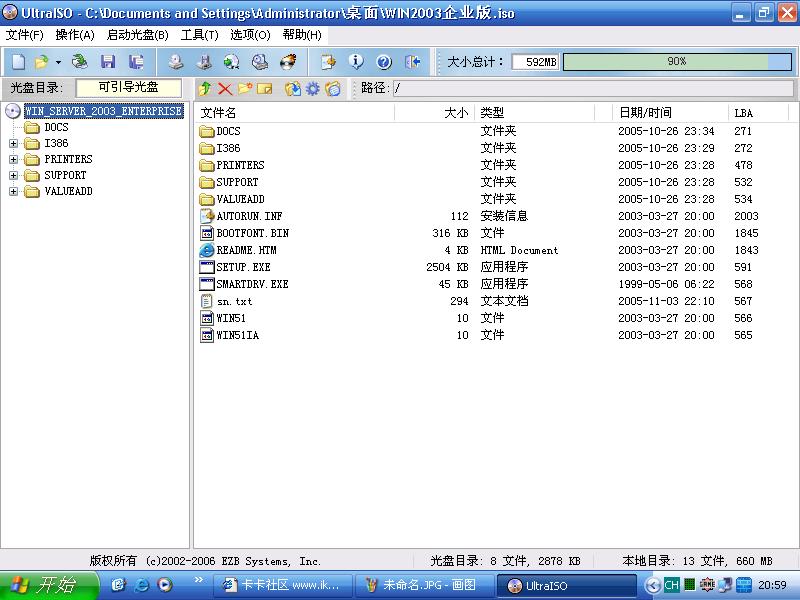Click the Rename icon in disc toolbar
Screen dimensions: 800x600
pyautogui.click(x=265, y=89)
